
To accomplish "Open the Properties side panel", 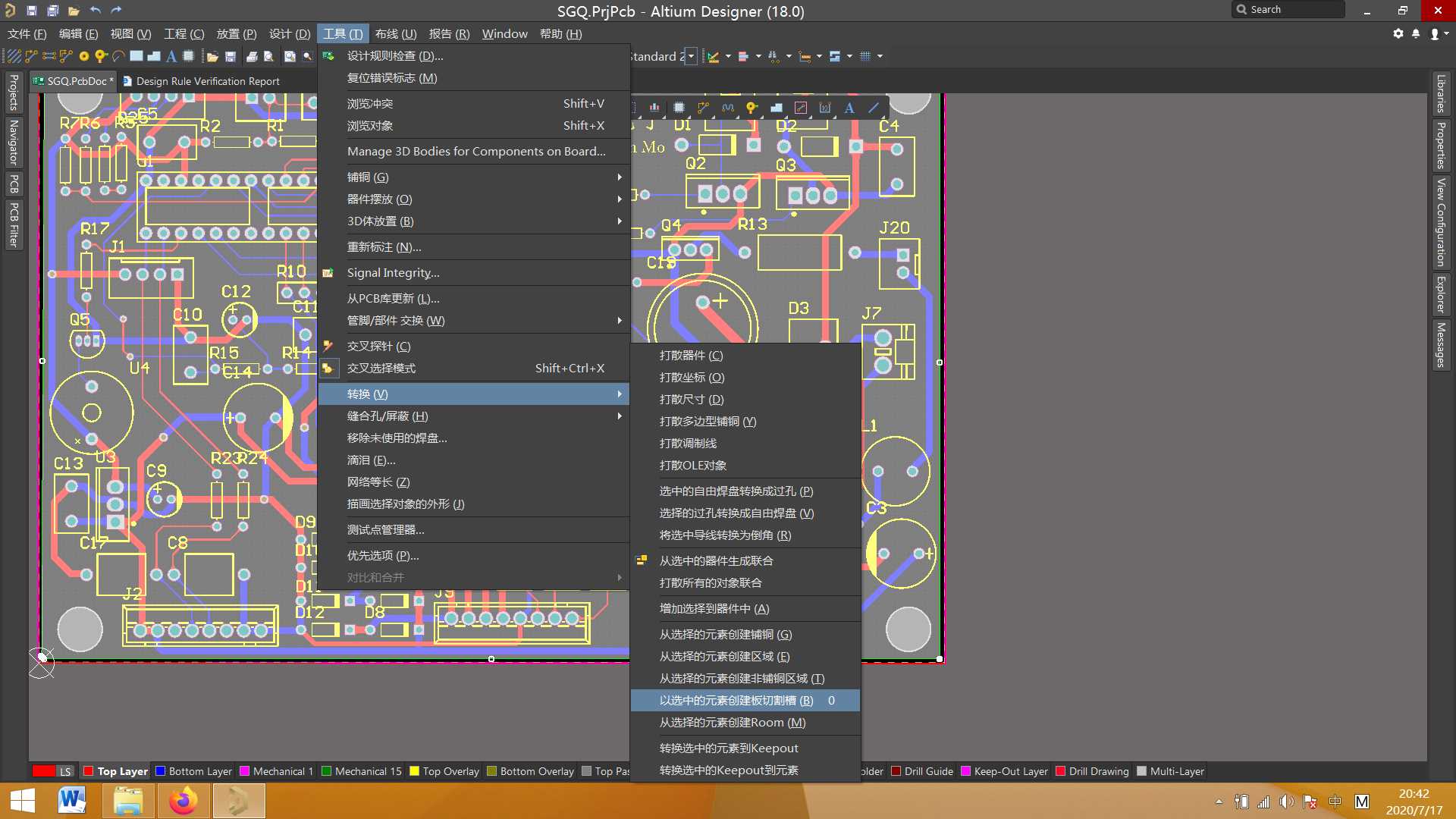I will click(x=1441, y=145).
